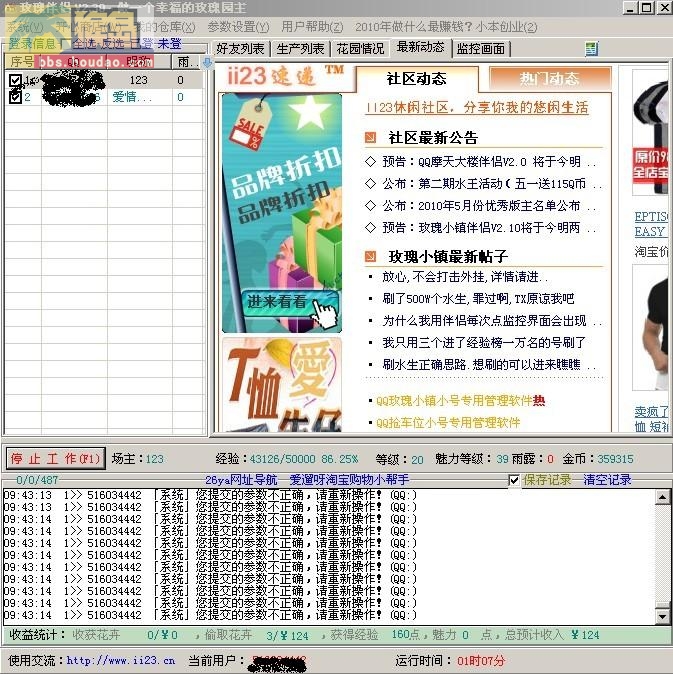Screen dimensions: 673x674
Task: Open post 放心,不会打击外挂
Action: pyautogui.click(x=465, y=277)
